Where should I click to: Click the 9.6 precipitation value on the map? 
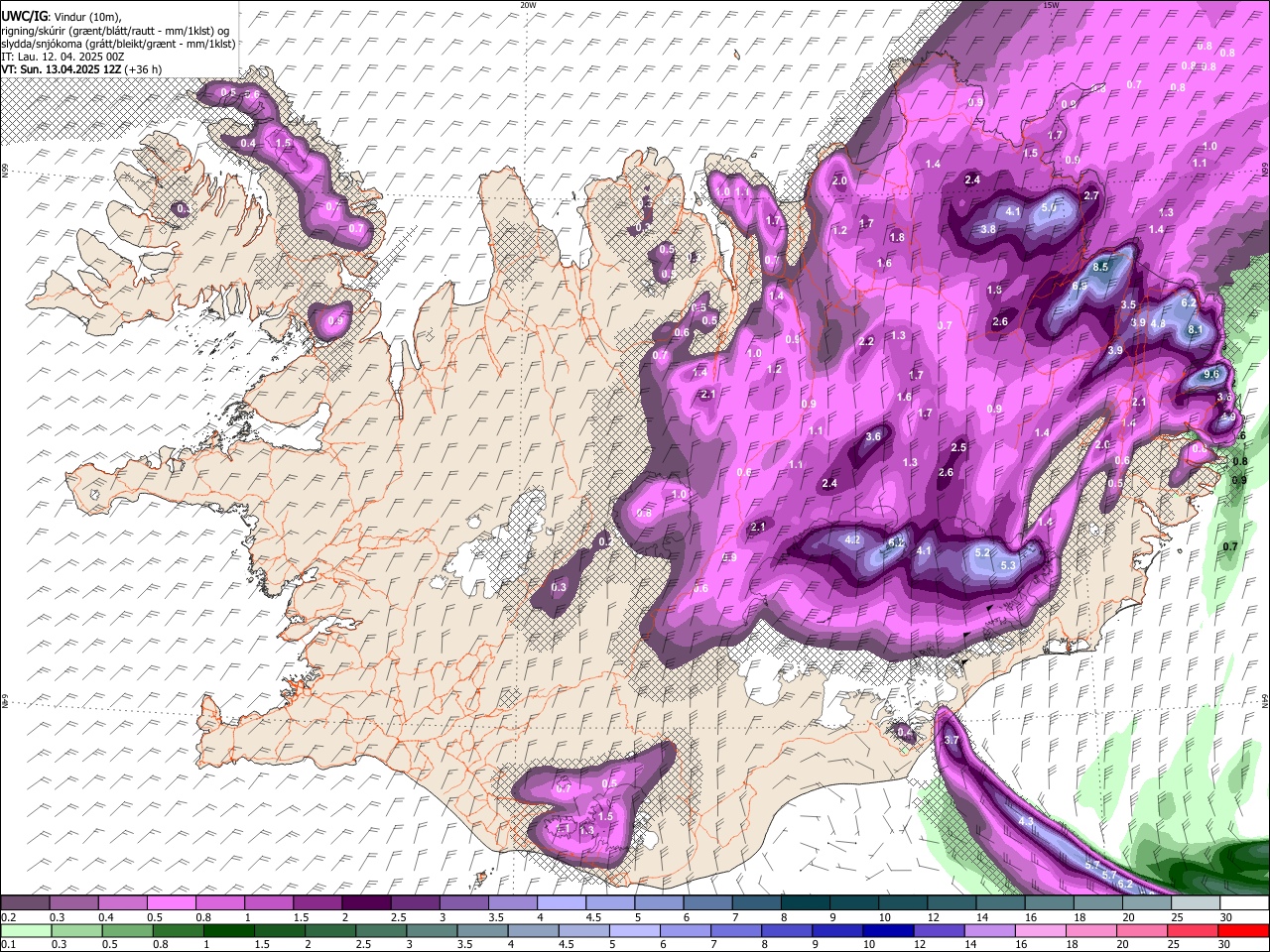(1211, 374)
